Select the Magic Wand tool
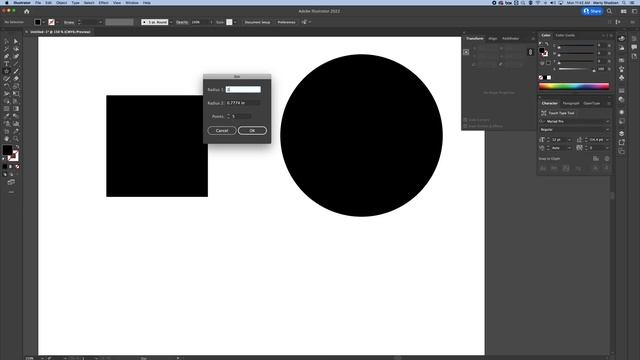The height and width of the screenshot is (360, 640). (7, 49)
